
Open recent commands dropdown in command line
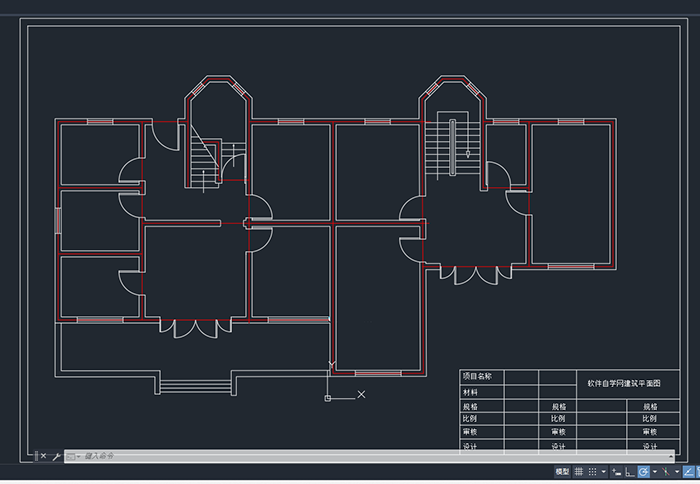coord(73,456)
